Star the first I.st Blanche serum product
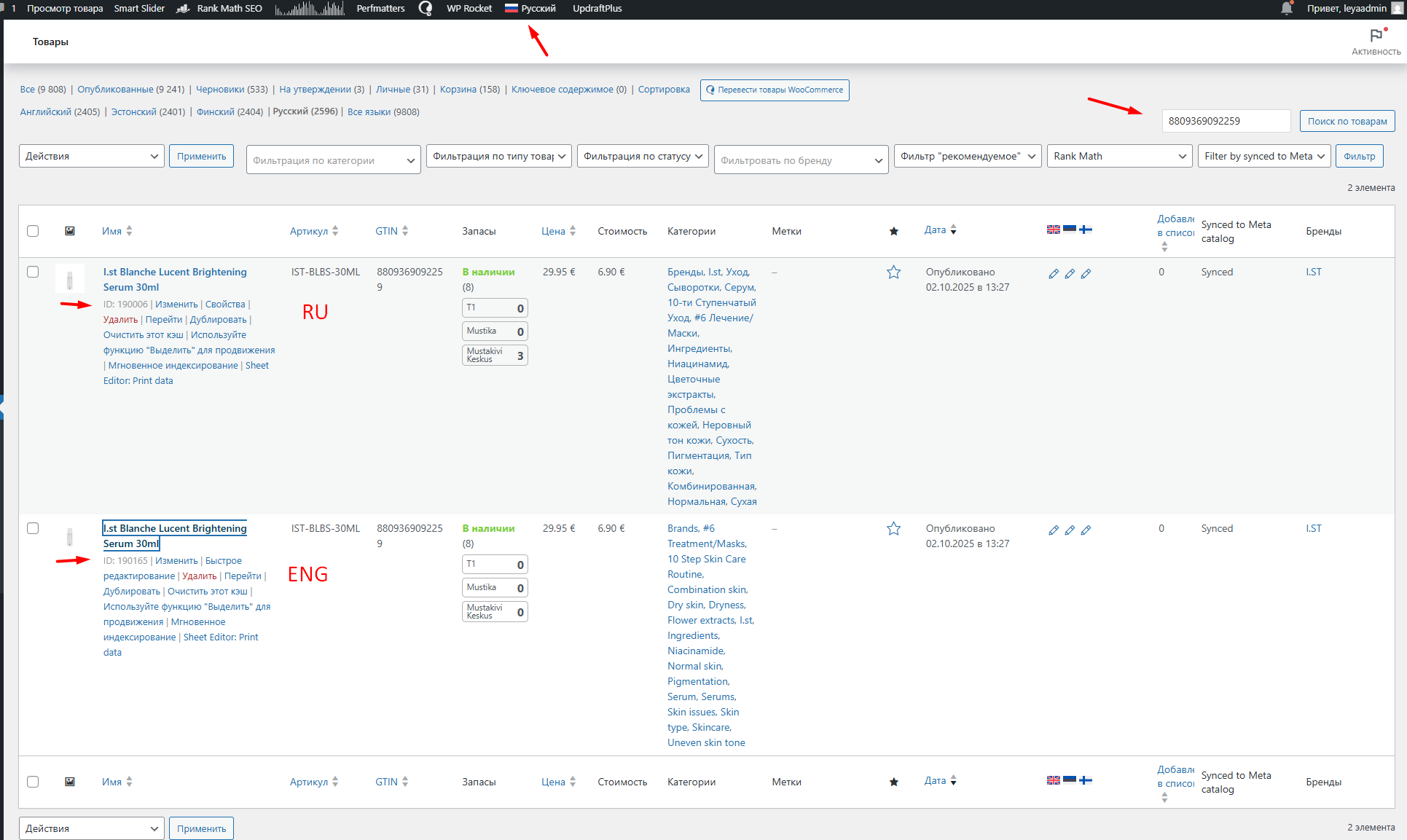Image resolution: width=1407 pixels, height=840 pixels. coord(893,272)
